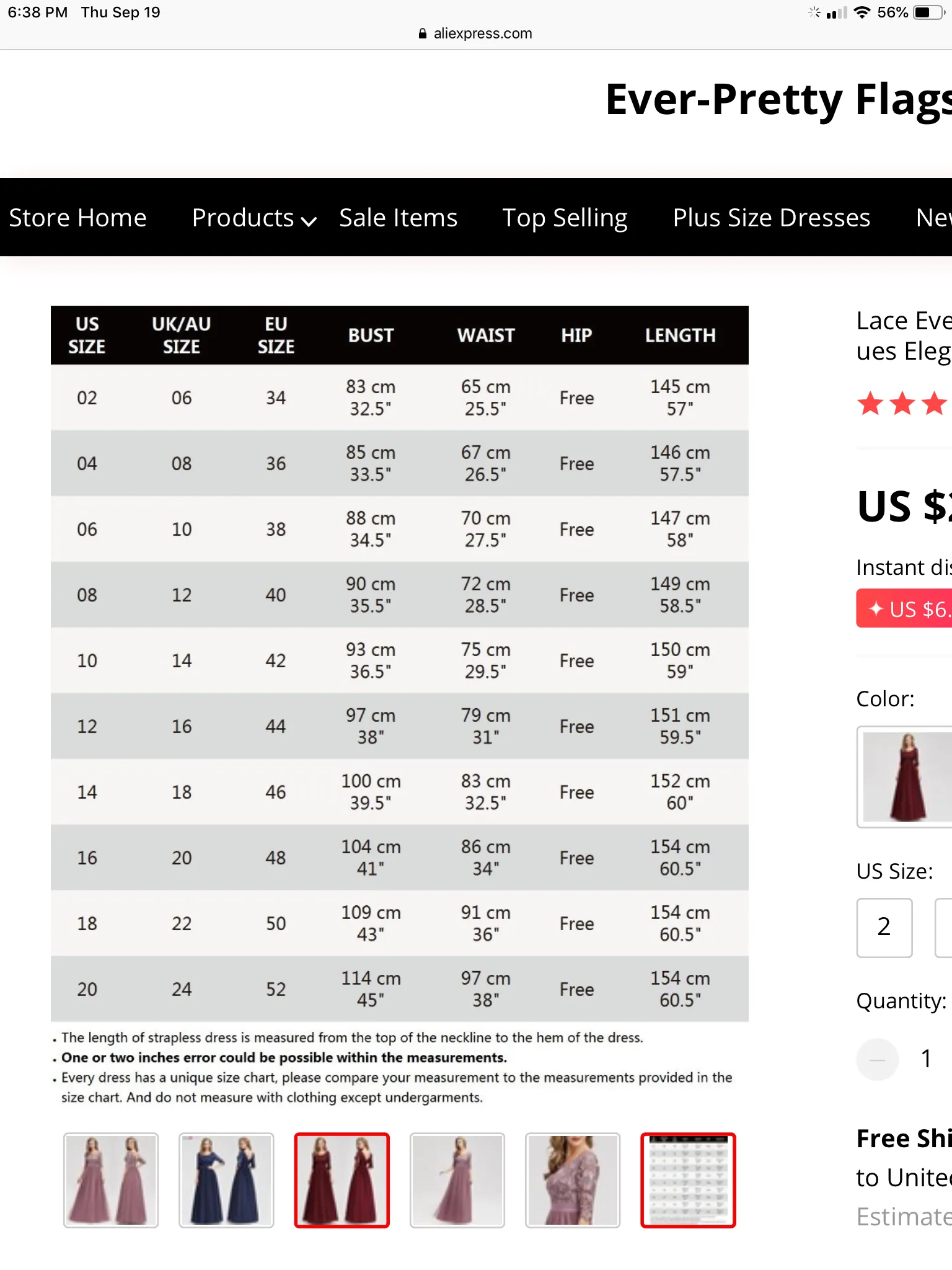Open the Store Home page

coord(77,218)
